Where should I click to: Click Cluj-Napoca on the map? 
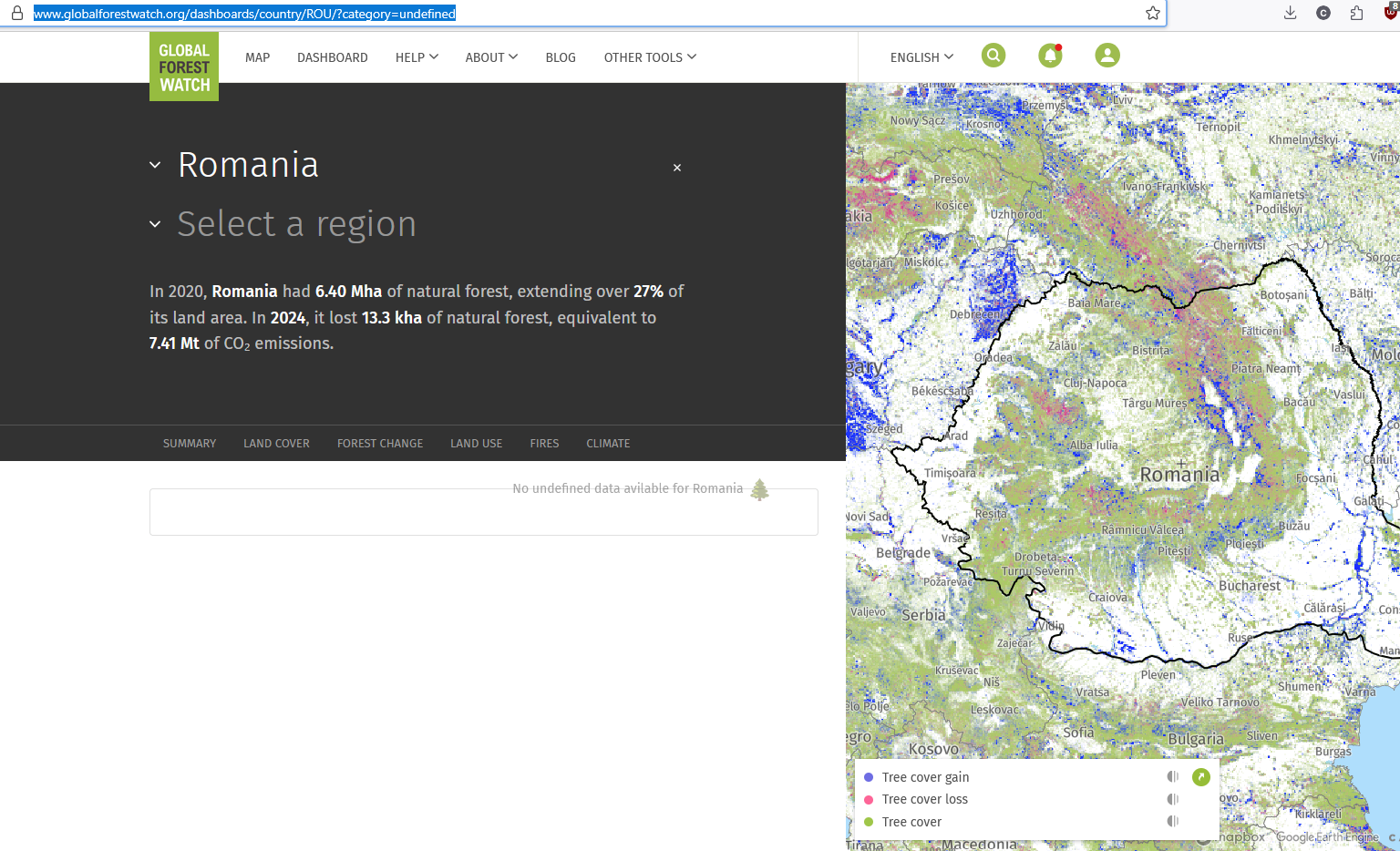tap(1096, 384)
